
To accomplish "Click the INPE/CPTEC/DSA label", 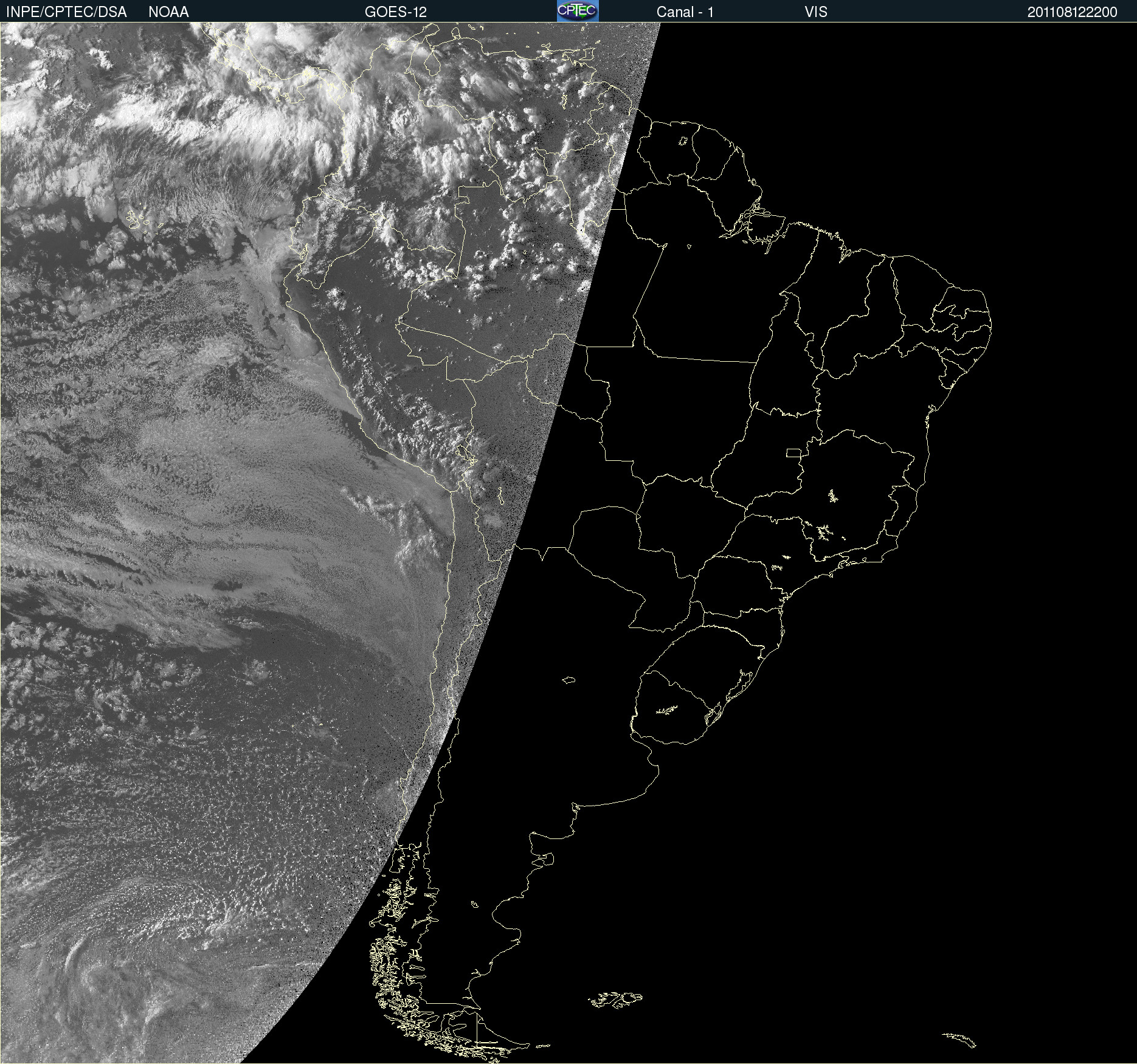I will point(66,12).
